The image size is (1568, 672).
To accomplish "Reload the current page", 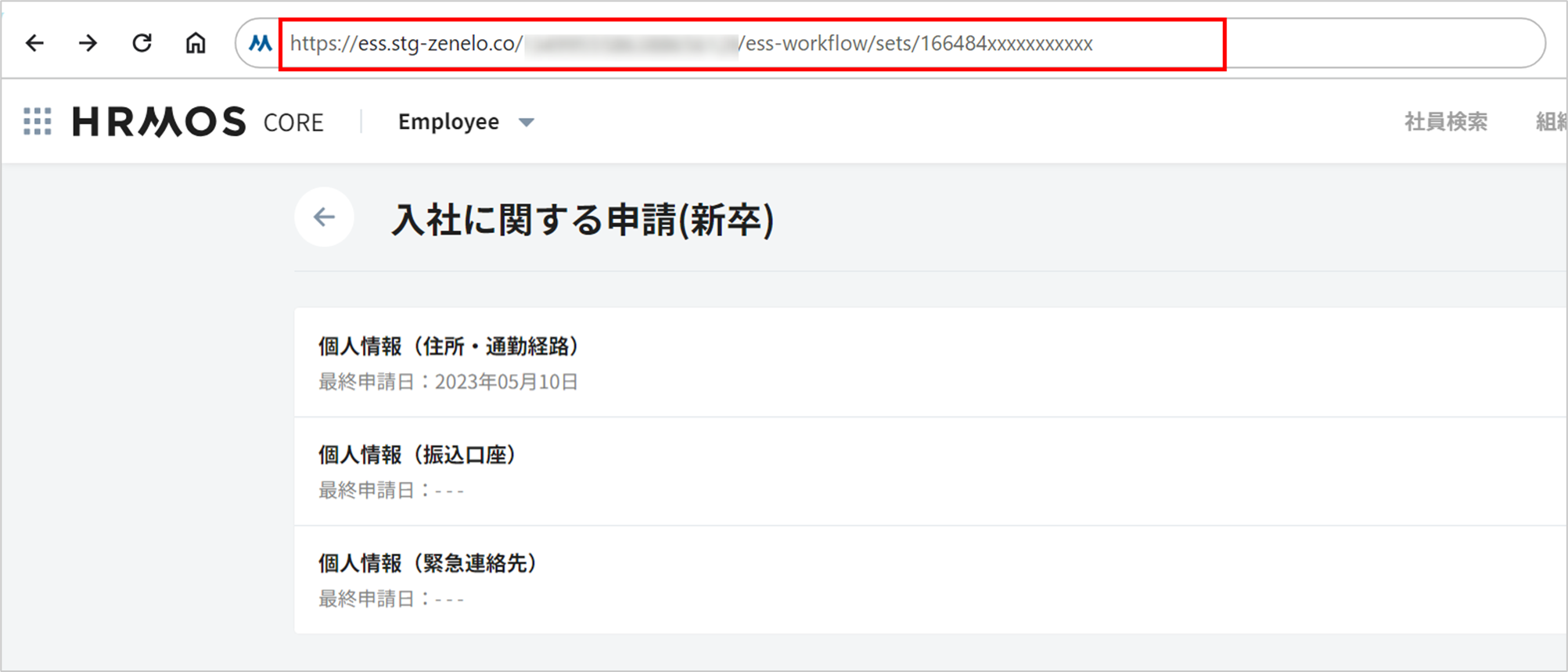I will pyautogui.click(x=142, y=43).
